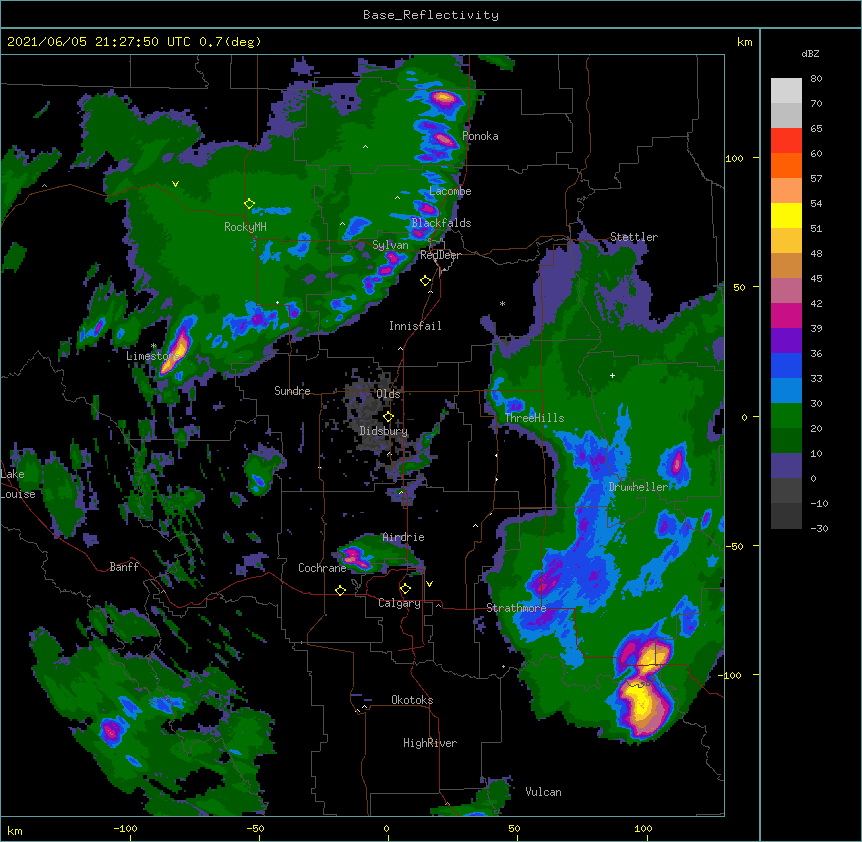Click the 80 value in the dBZ legend
862x842 pixels.
[816, 79]
